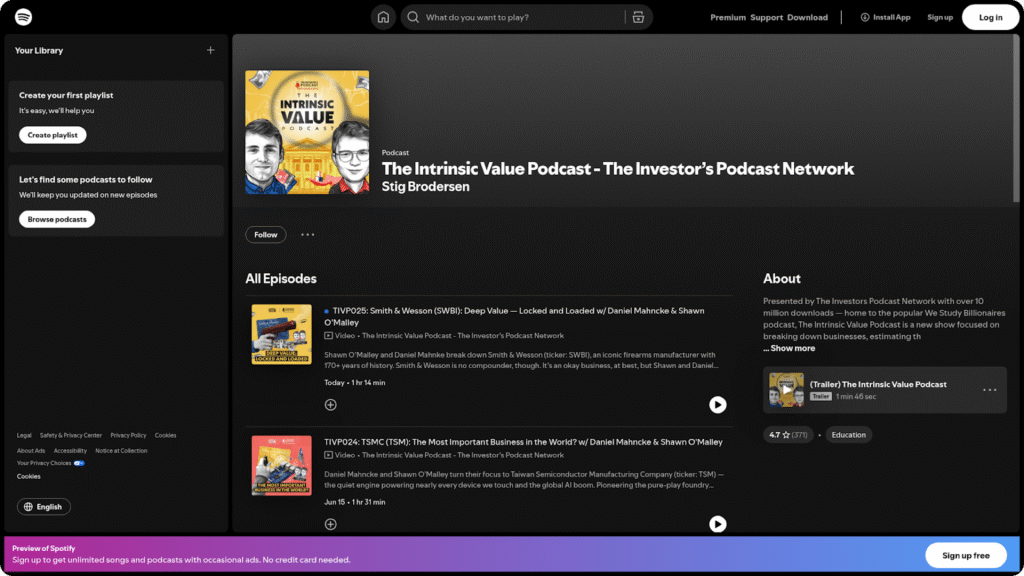Click the show link under TIVP025 title
The width and height of the screenshot is (1024, 576).
[x=462, y=336]
